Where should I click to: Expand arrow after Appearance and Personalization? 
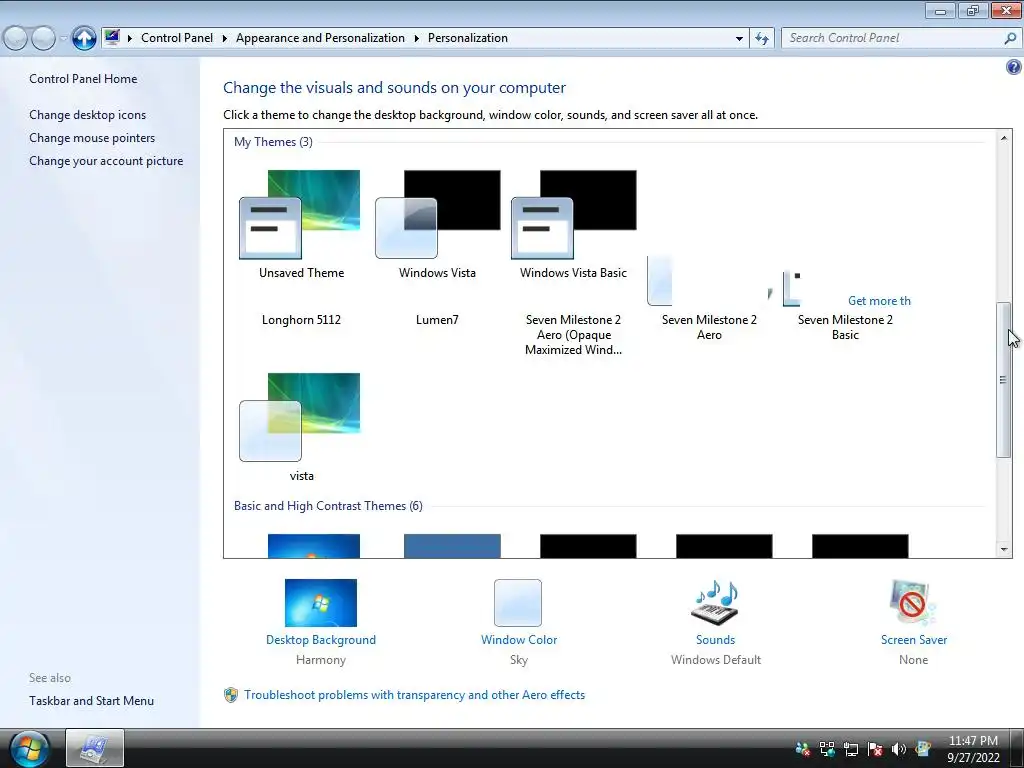pos(416,39)
